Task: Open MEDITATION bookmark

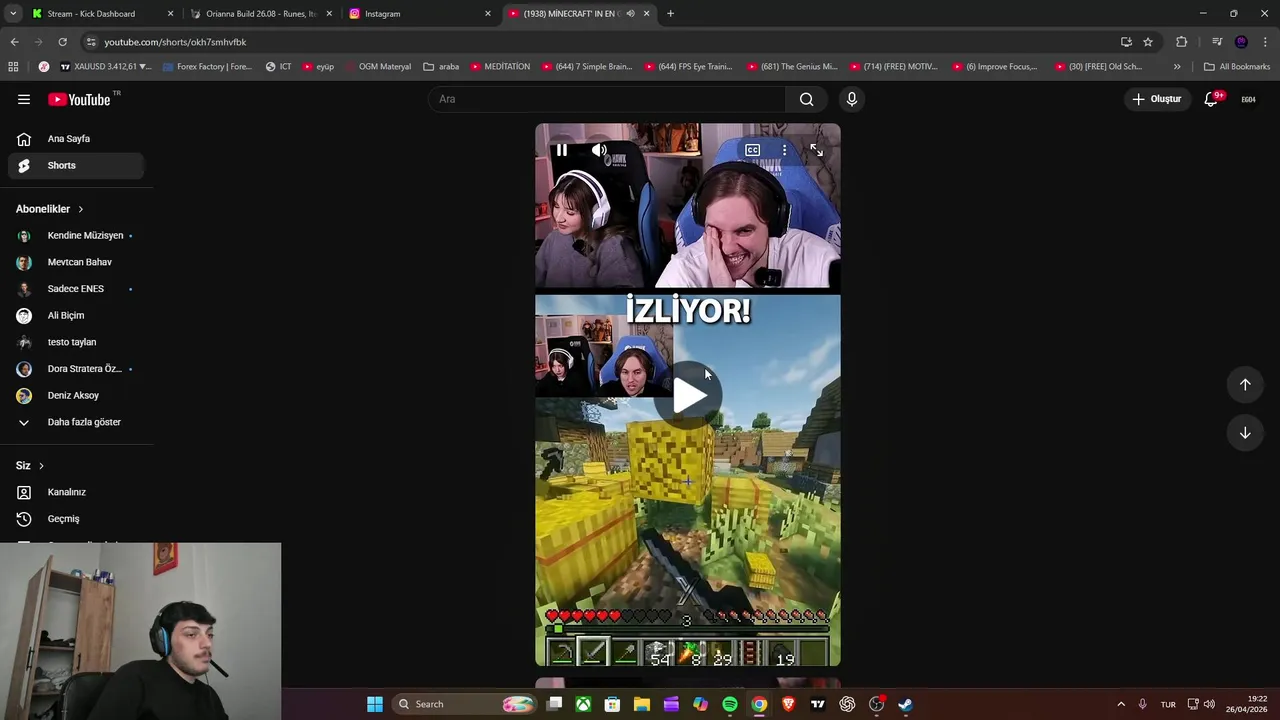Action: click(x=499, y=67)
